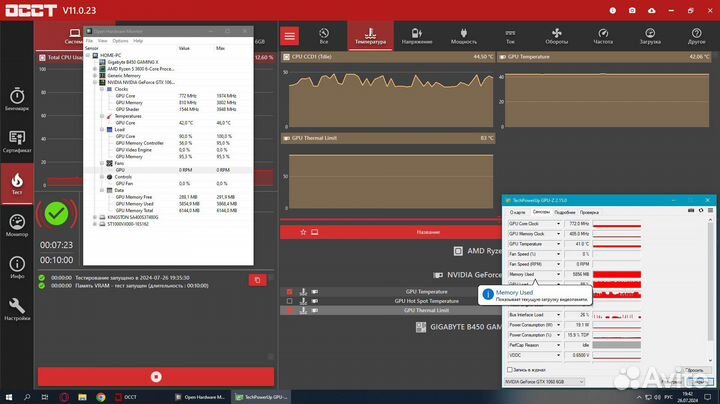Toggle the GPU Temperature graph checkbox
Image resolution: width=720 pixels, height=404 pixels.
pyautogui.click(x=289, y=292)
